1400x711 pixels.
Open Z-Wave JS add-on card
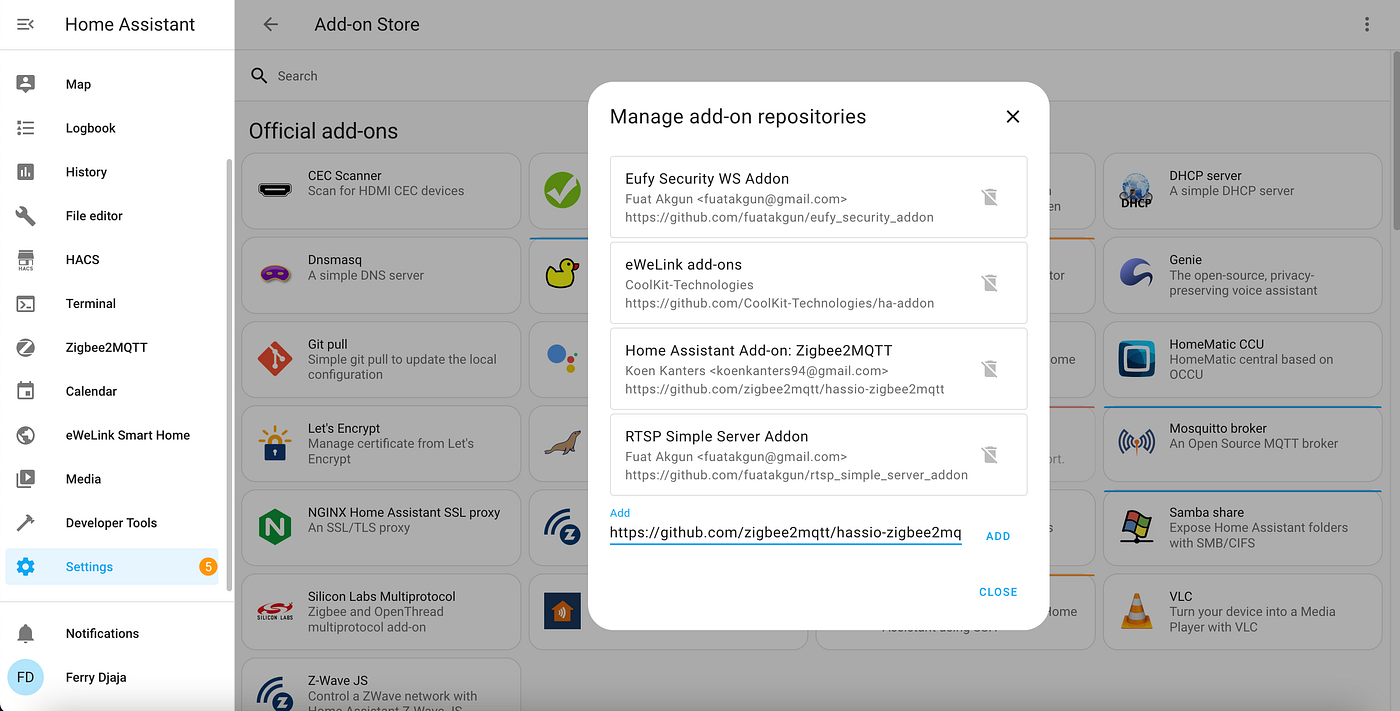tap(381, 685)
